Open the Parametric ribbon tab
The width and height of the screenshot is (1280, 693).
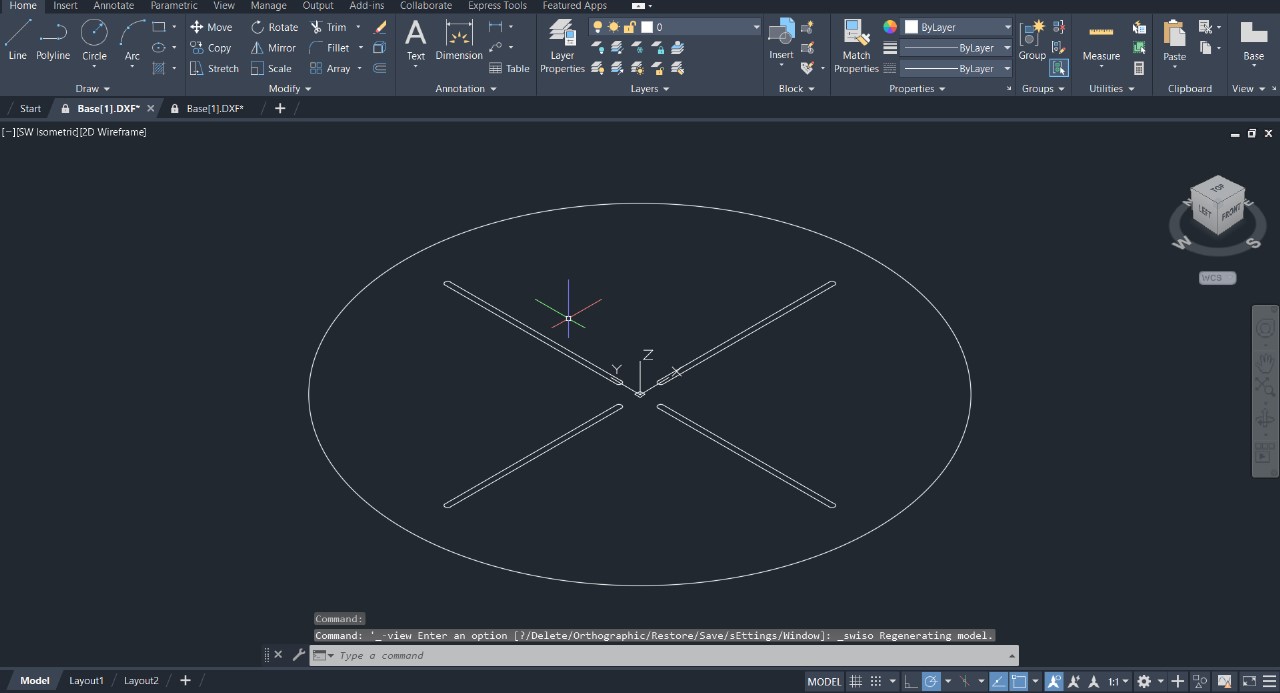(174, 6)
